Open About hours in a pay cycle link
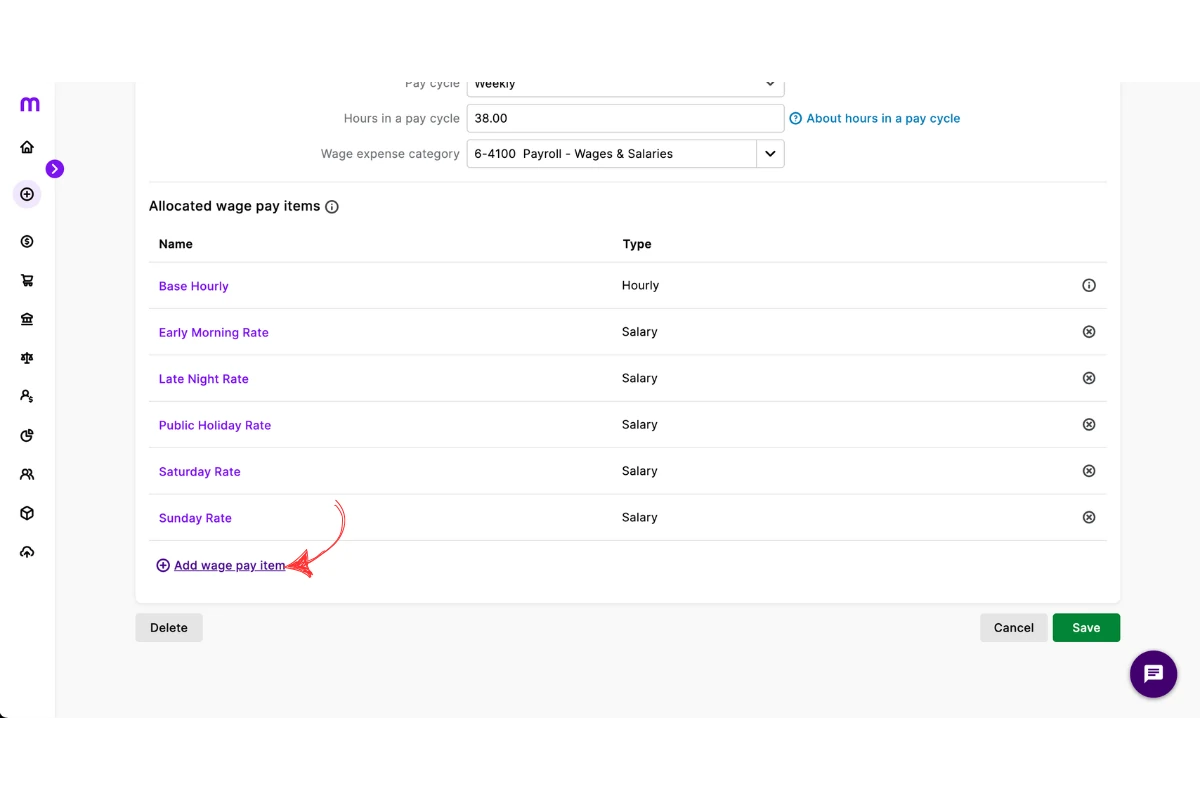 [883, 118]
